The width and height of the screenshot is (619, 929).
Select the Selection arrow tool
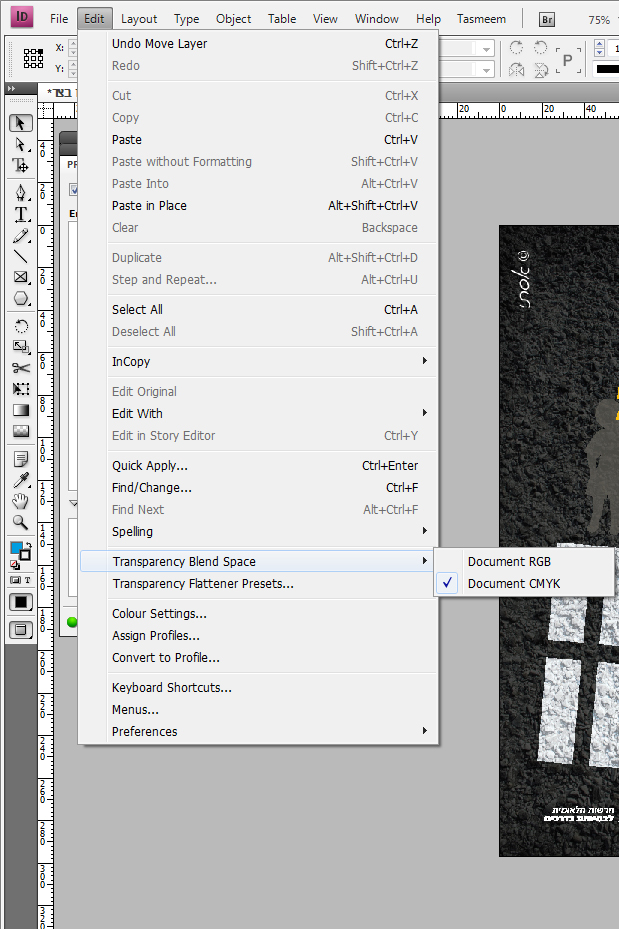click(20, 123)
